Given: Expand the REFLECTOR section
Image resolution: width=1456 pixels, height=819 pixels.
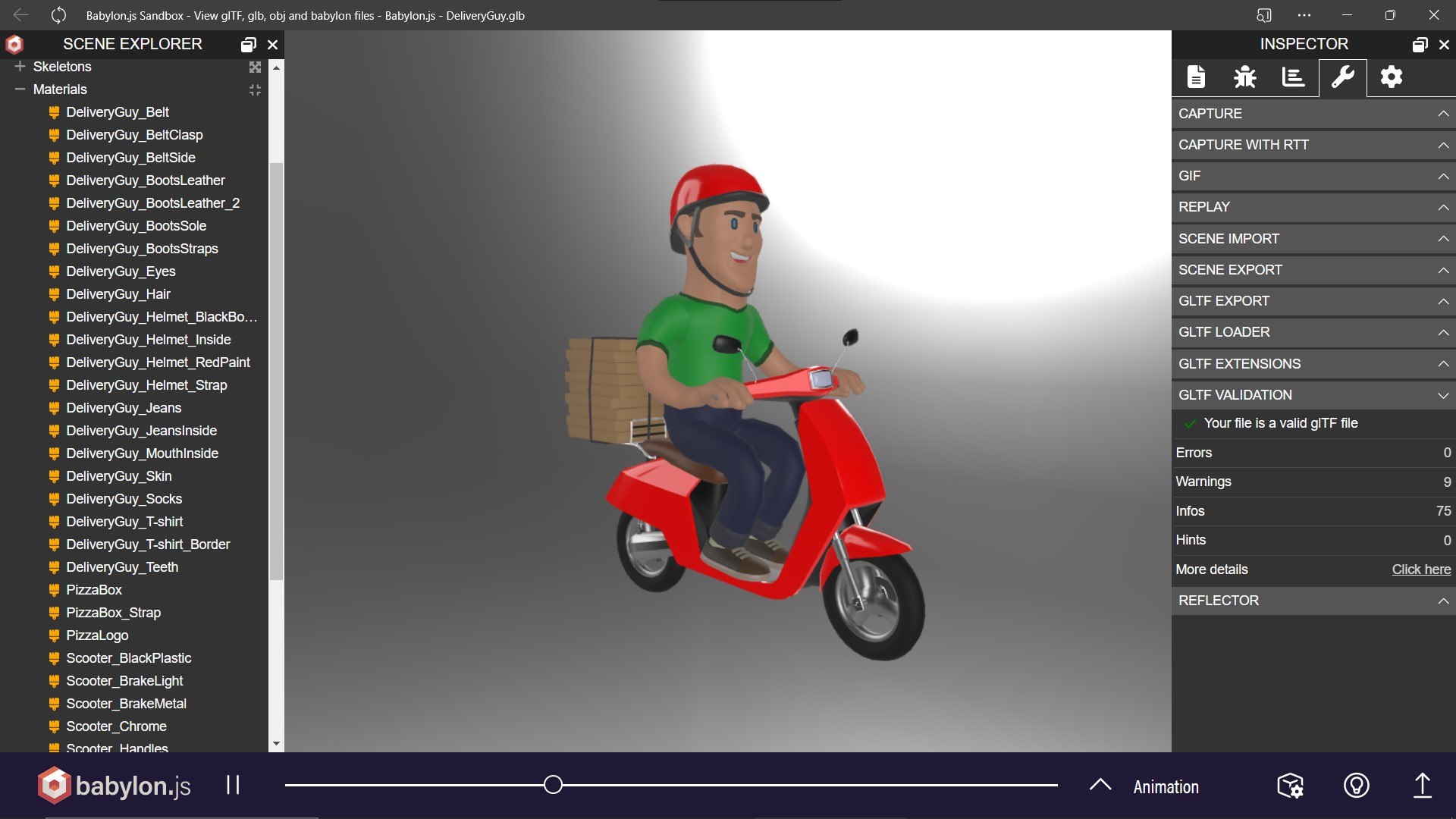Looking at the screenshot, I should (x=1313, y=601).
